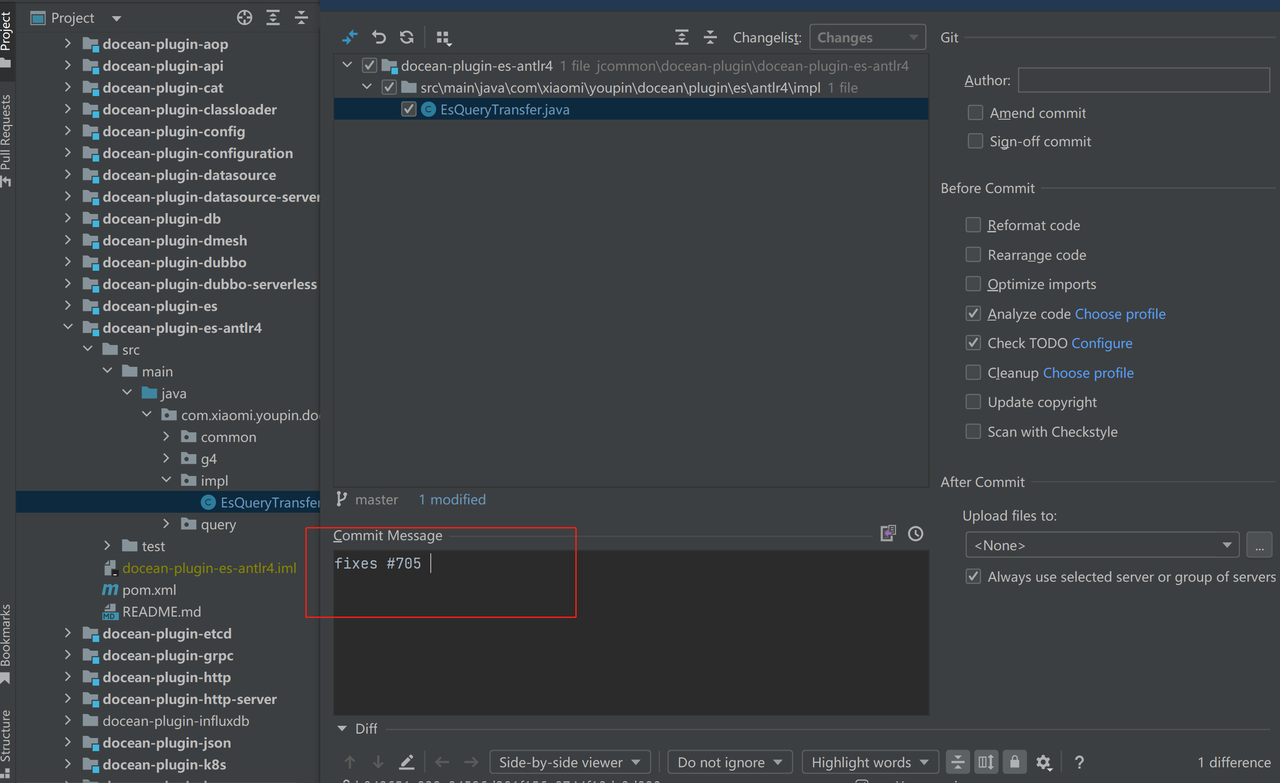Click the previous difference up arrow
1280x783 pixels.
(350, 762)
